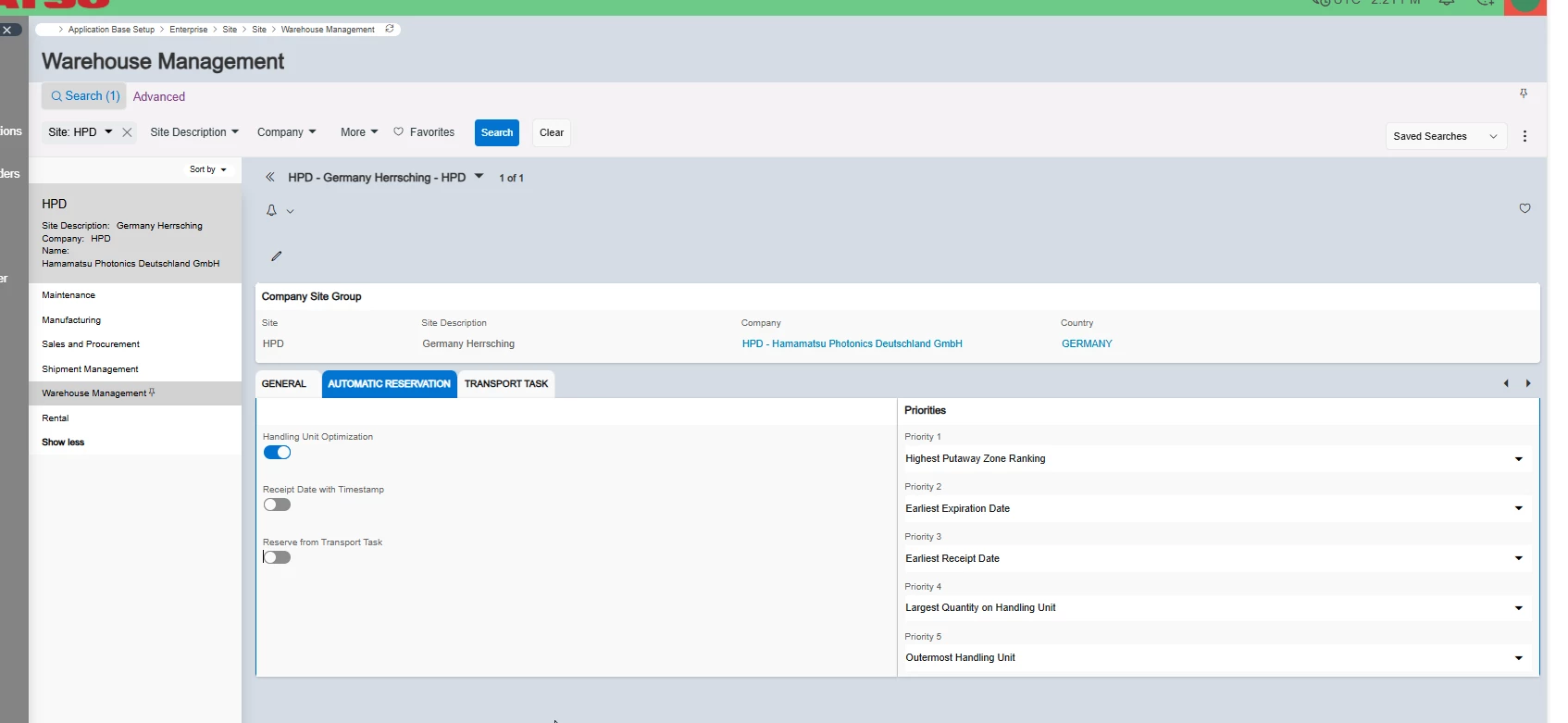Click Warehouse Management in the breadcrumb
The image size is (1568, 723).
(328, 30)
